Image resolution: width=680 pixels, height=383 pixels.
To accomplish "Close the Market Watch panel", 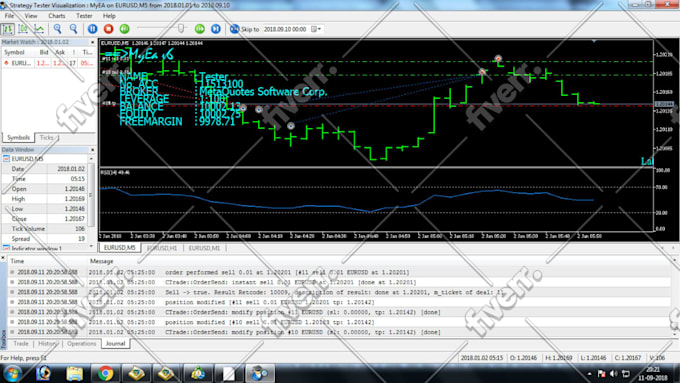I will pos(92,42).
